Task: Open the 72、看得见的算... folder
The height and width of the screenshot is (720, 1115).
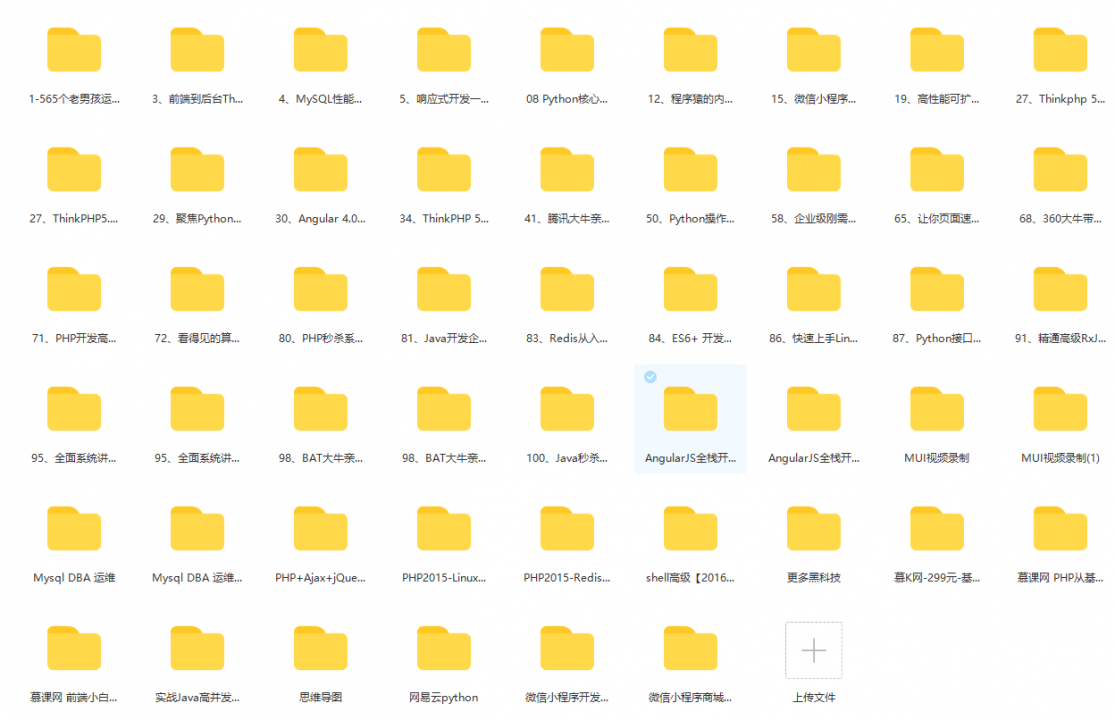Action: point(197,289)
